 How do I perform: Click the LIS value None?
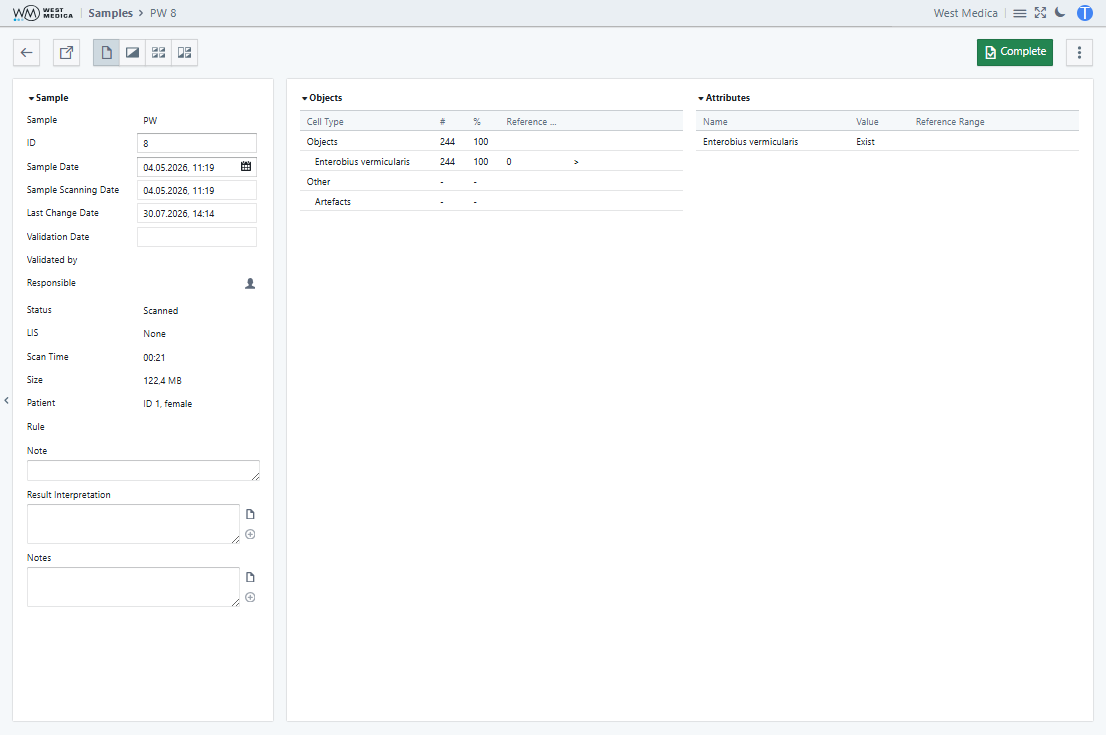coord(154,334)
